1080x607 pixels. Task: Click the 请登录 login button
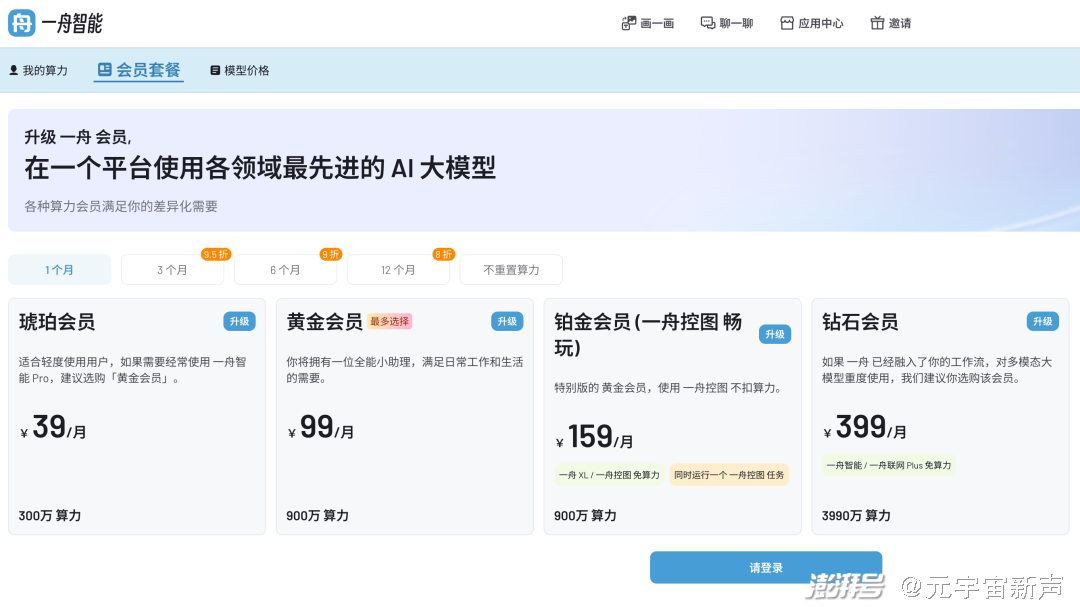click(766, 568)
